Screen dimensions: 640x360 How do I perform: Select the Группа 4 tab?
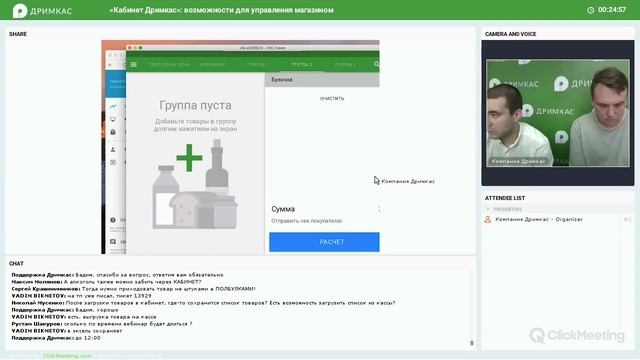pos(345,64)
